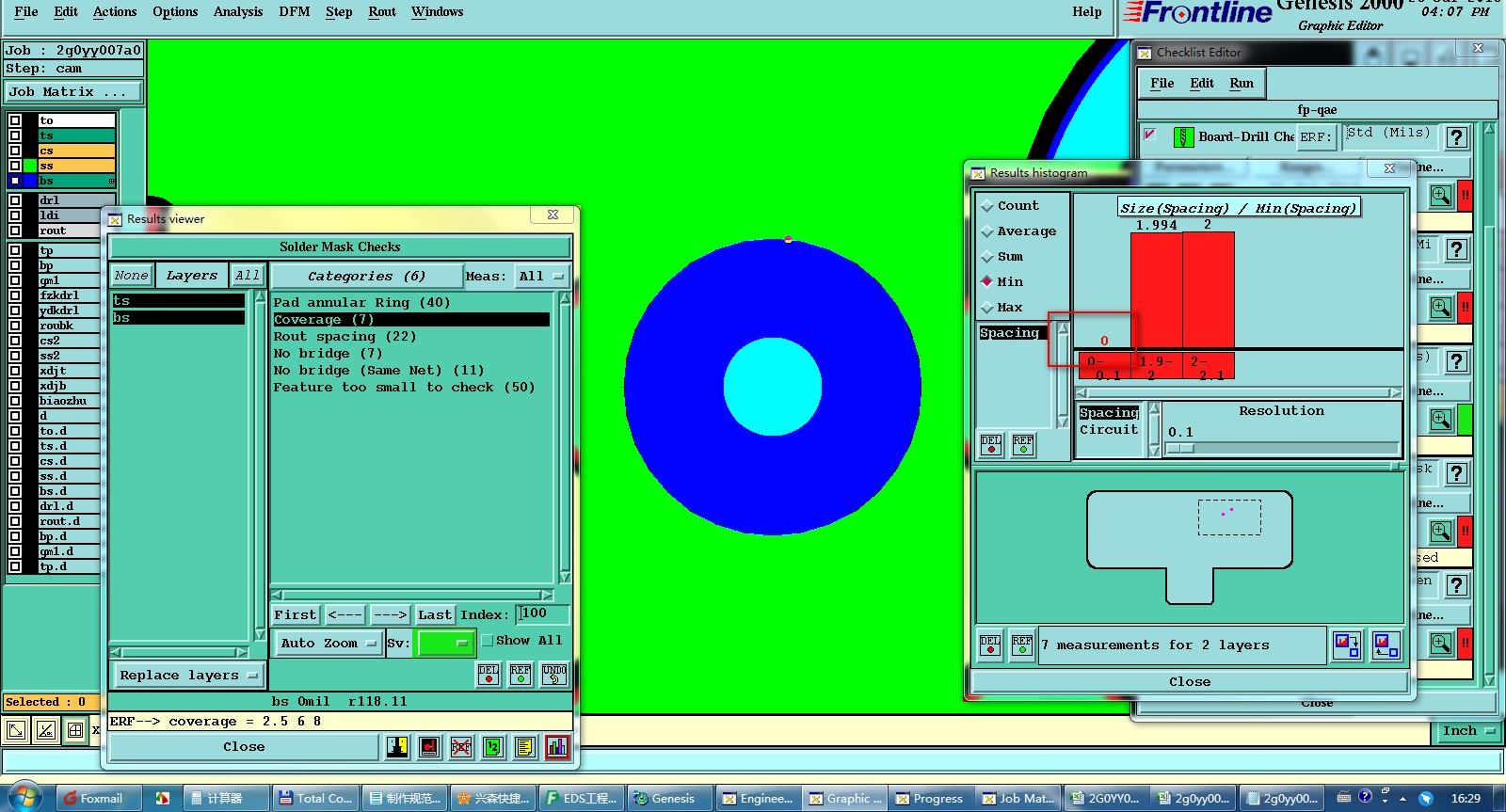Open the Actions menu
The height and width of the screenshot is (812, 1506).
115,12
